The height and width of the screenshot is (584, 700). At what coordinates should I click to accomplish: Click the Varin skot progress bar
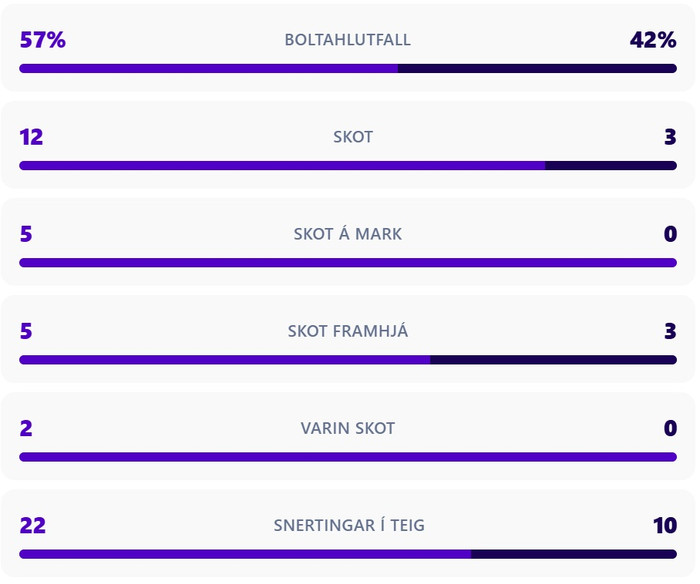[348, 457]
